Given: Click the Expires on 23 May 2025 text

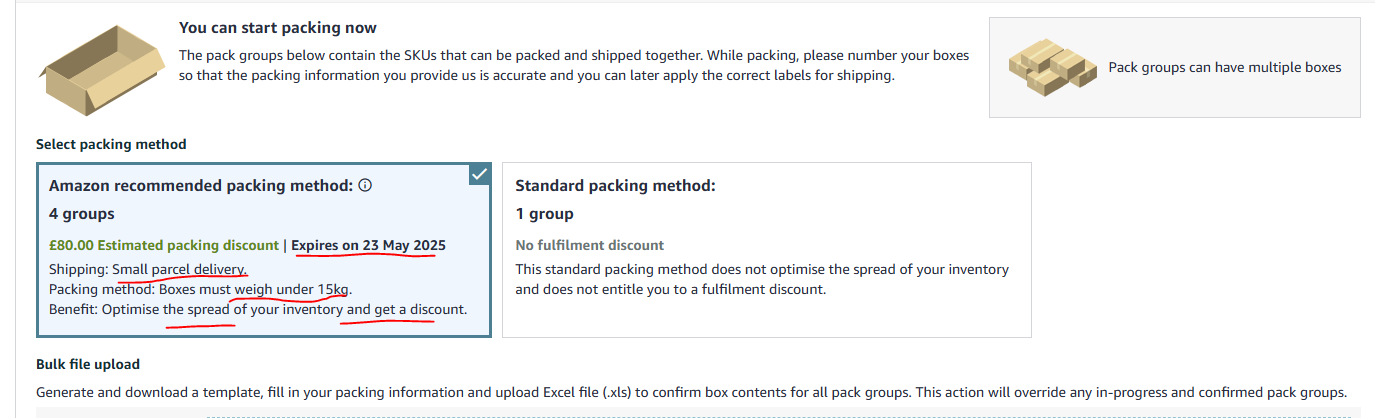Looking at the screenshot, I should [369, 245].
